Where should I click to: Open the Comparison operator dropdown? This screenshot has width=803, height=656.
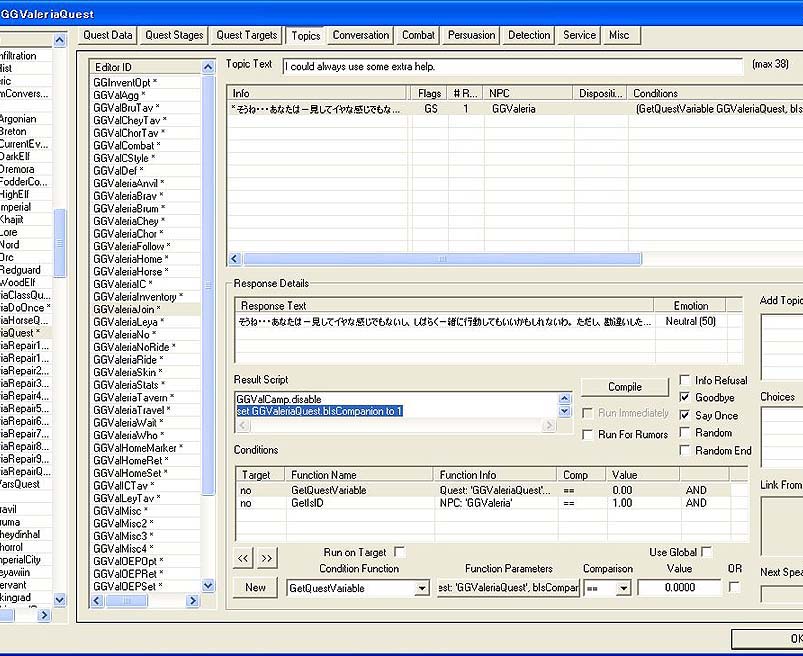click(x=623, y=588)
